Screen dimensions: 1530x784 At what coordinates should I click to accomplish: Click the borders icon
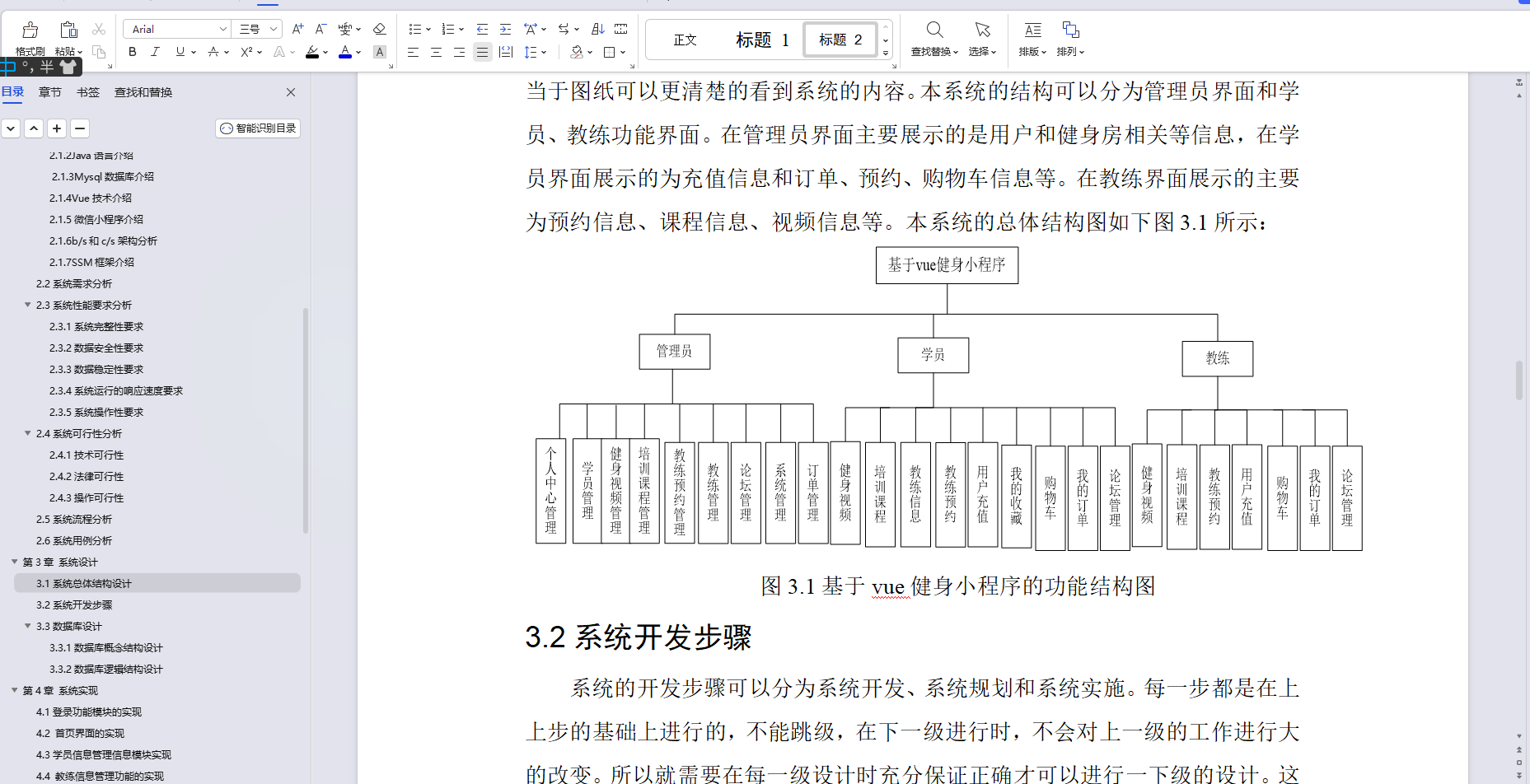(610, 52)
